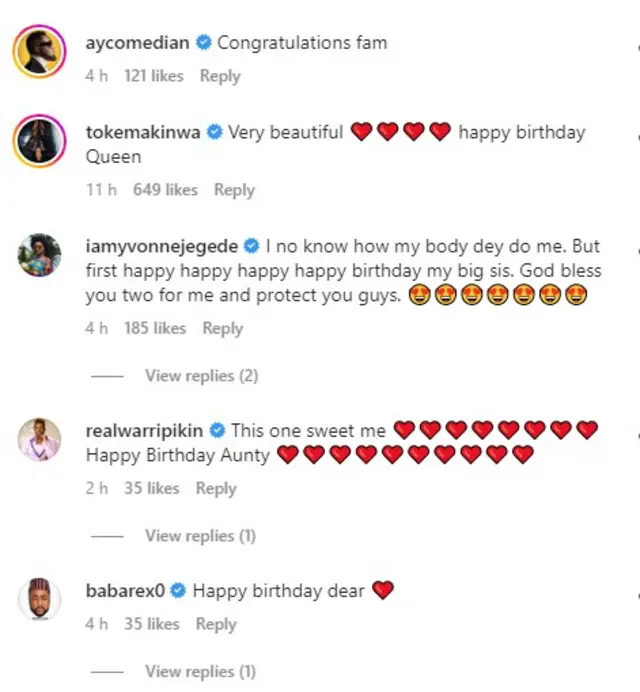Open realwarripikin username link
The image size is (640, 692).
pos(145,431)
